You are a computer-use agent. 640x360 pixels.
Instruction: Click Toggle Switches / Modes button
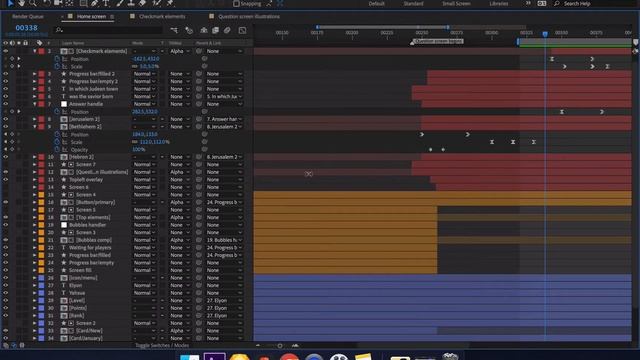pos(162,345)
